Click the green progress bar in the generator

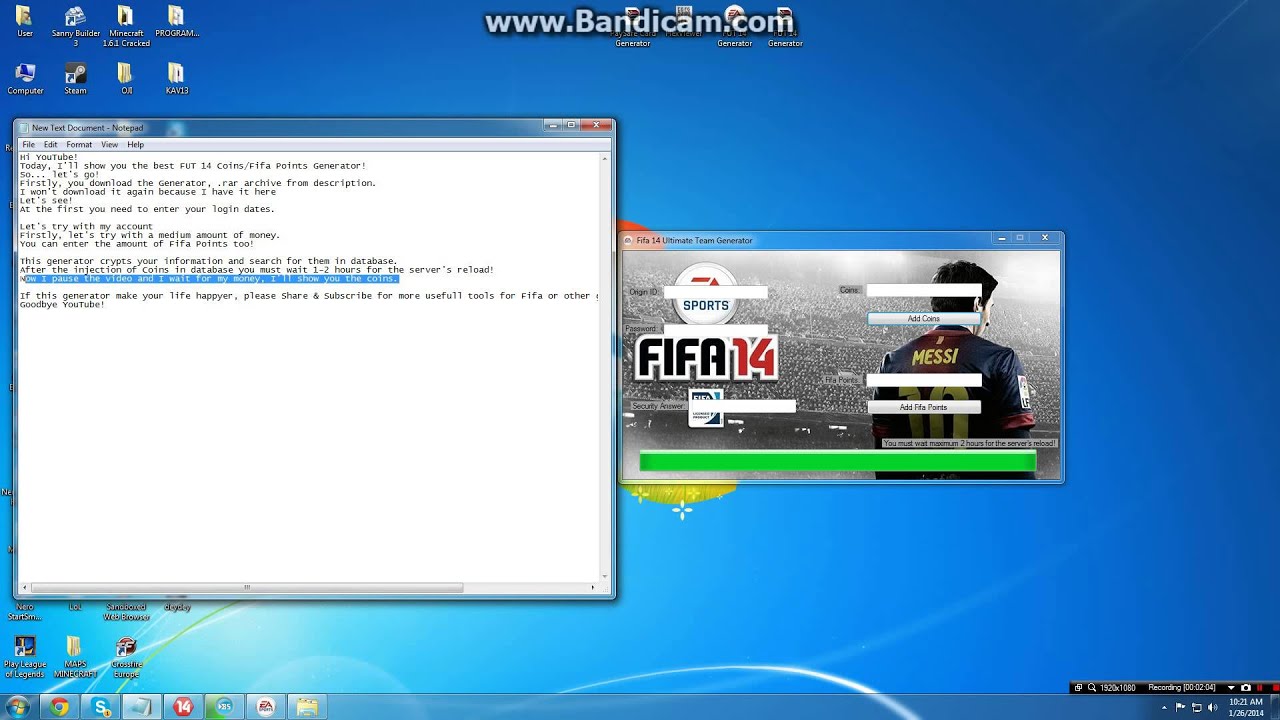coord(838,461)
